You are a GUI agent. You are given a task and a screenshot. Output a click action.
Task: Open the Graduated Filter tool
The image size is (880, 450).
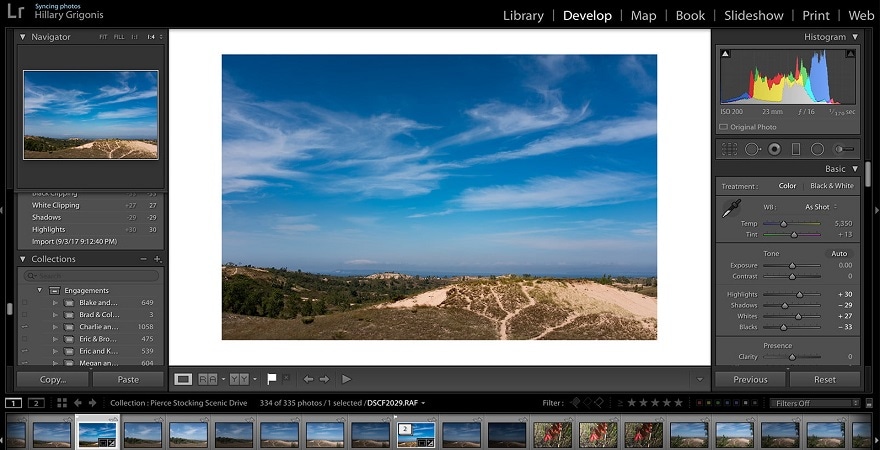point(796,149)
